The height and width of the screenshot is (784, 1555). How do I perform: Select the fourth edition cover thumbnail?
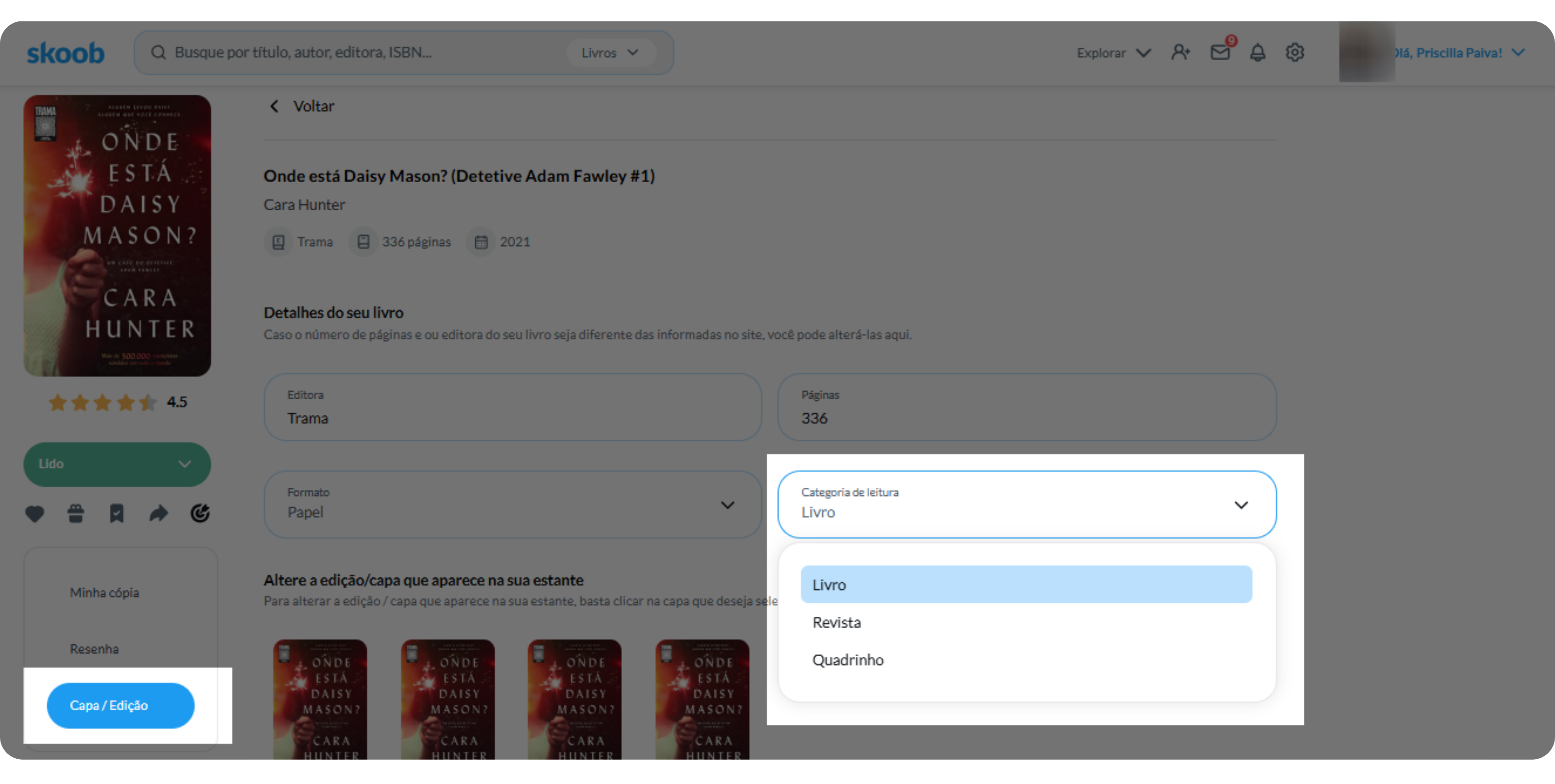pos(703,699)
